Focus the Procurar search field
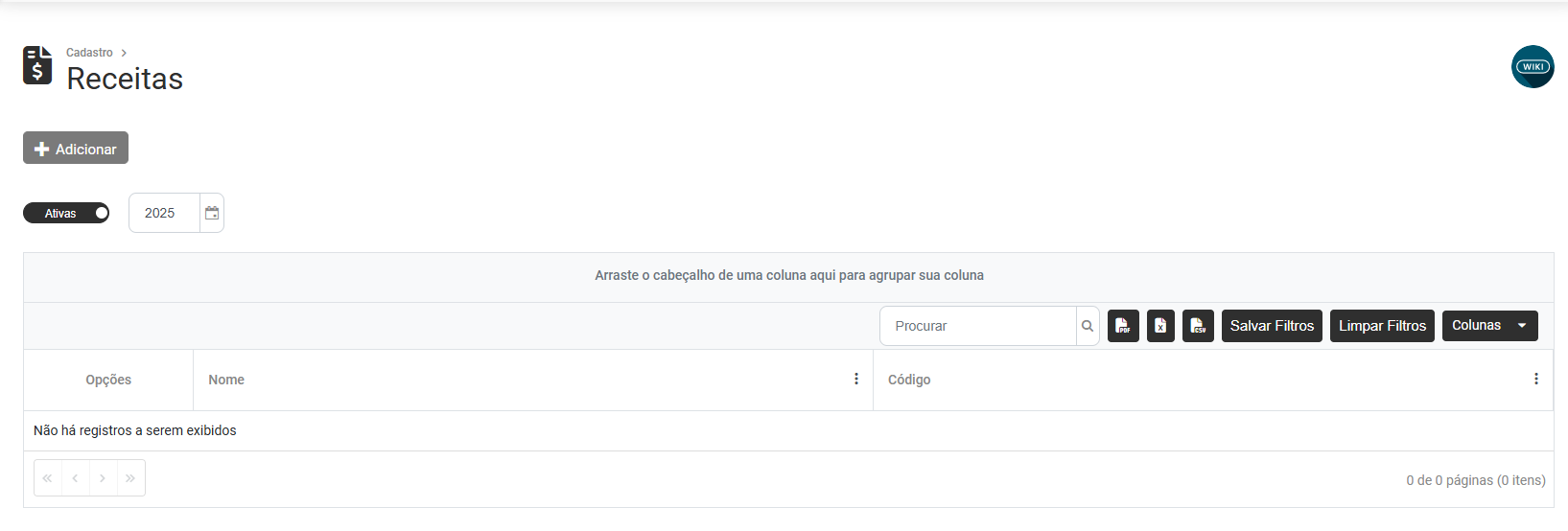 tap(978, 326)
